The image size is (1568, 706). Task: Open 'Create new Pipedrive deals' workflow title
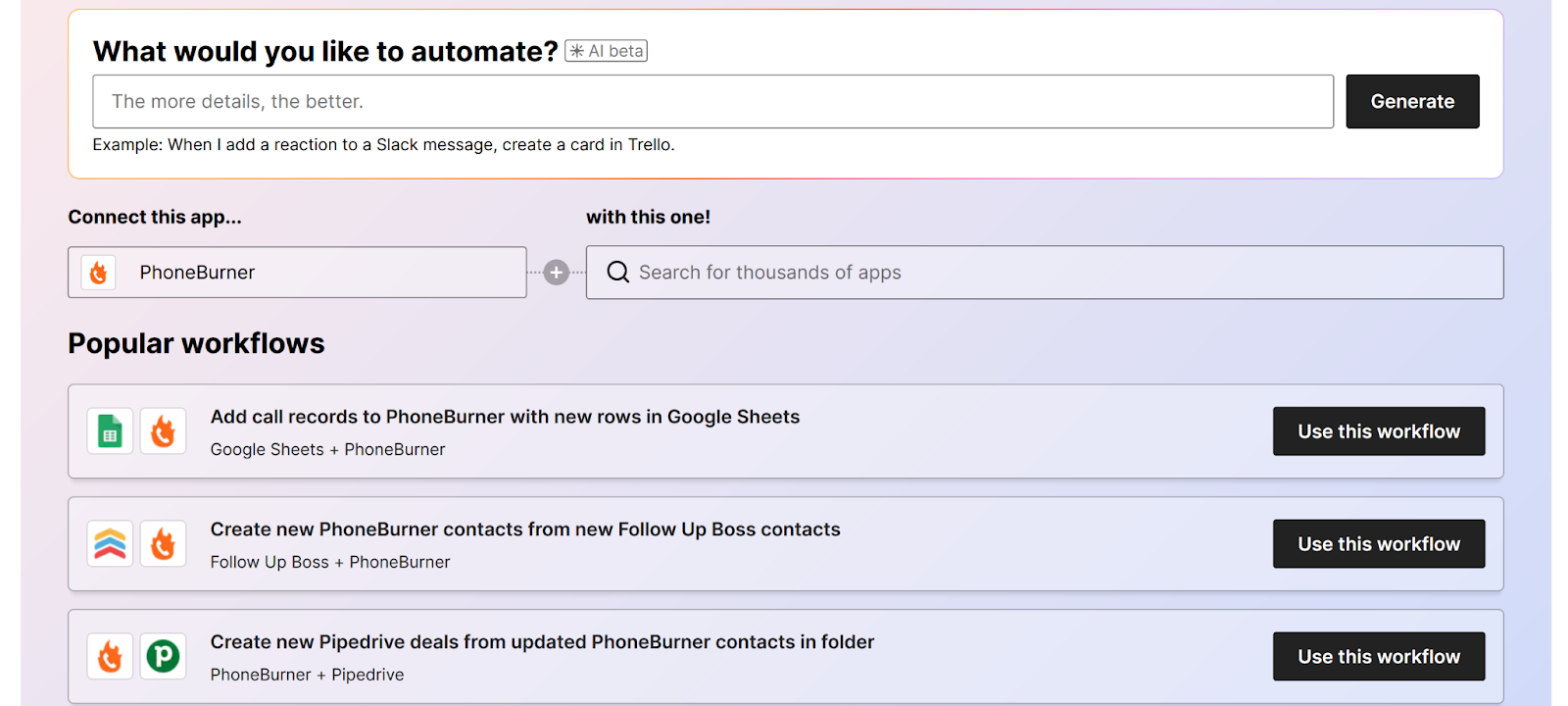tap(542, 642)
